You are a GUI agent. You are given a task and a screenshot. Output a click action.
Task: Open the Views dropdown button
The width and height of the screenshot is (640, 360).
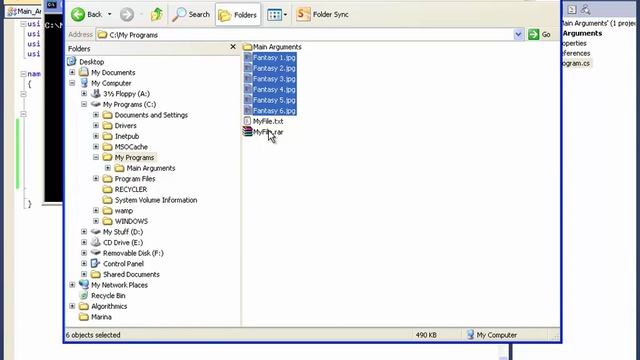click(277, 15)
